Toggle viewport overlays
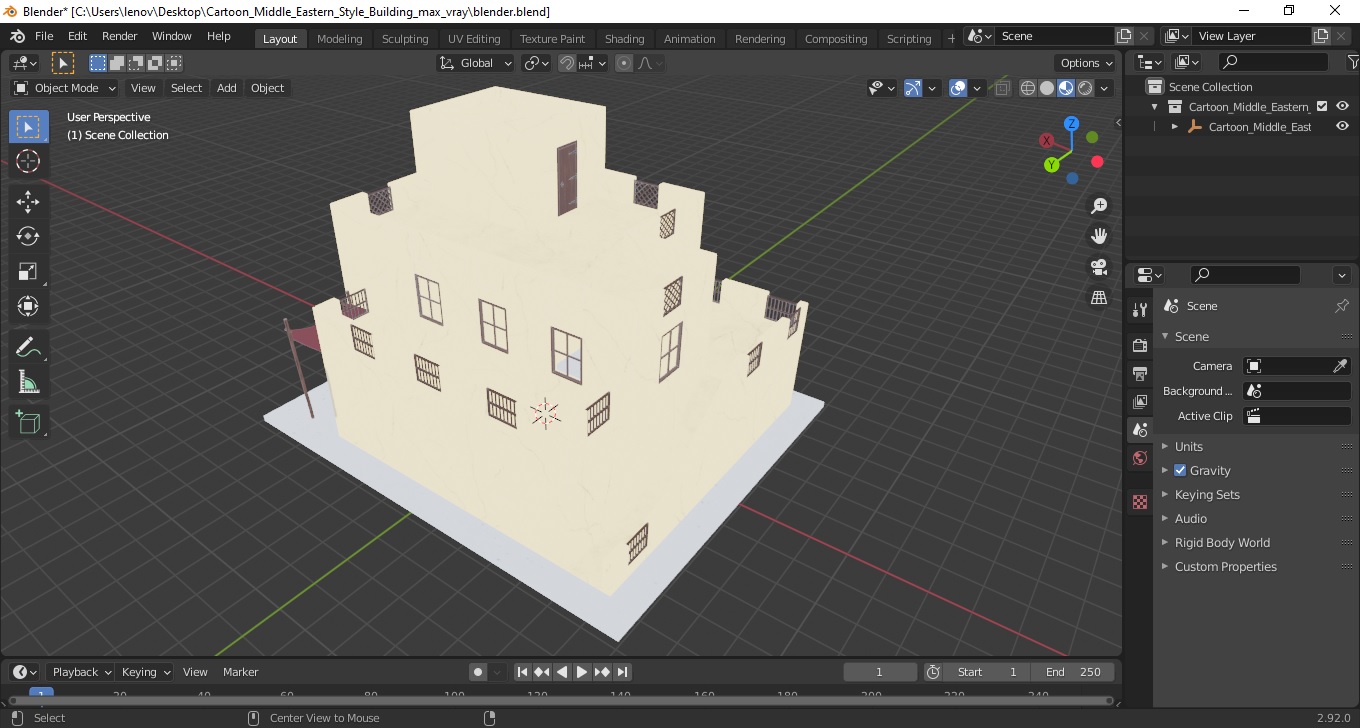 tap(958, 88)
